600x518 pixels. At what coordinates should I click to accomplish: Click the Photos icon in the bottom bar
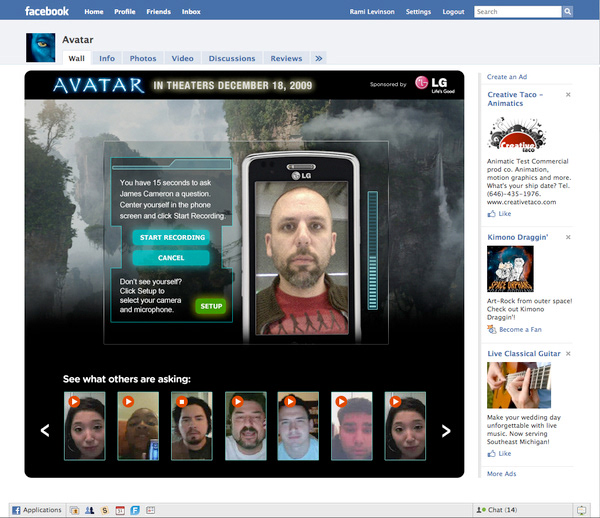point(74,510)
